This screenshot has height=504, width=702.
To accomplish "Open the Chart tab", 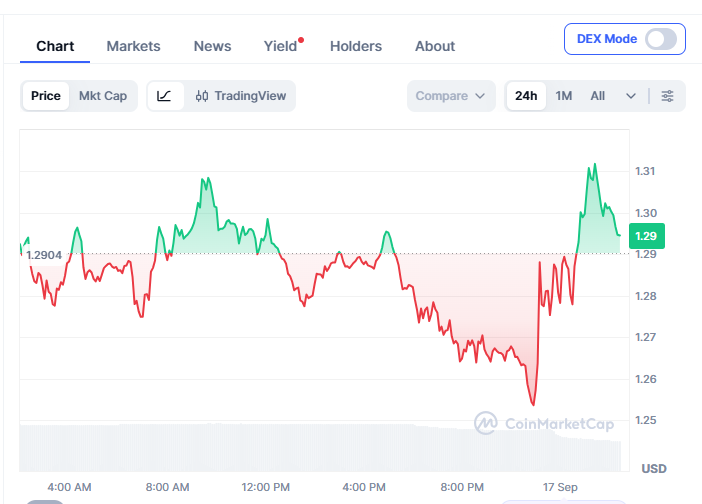I will [x=55, y=46].
